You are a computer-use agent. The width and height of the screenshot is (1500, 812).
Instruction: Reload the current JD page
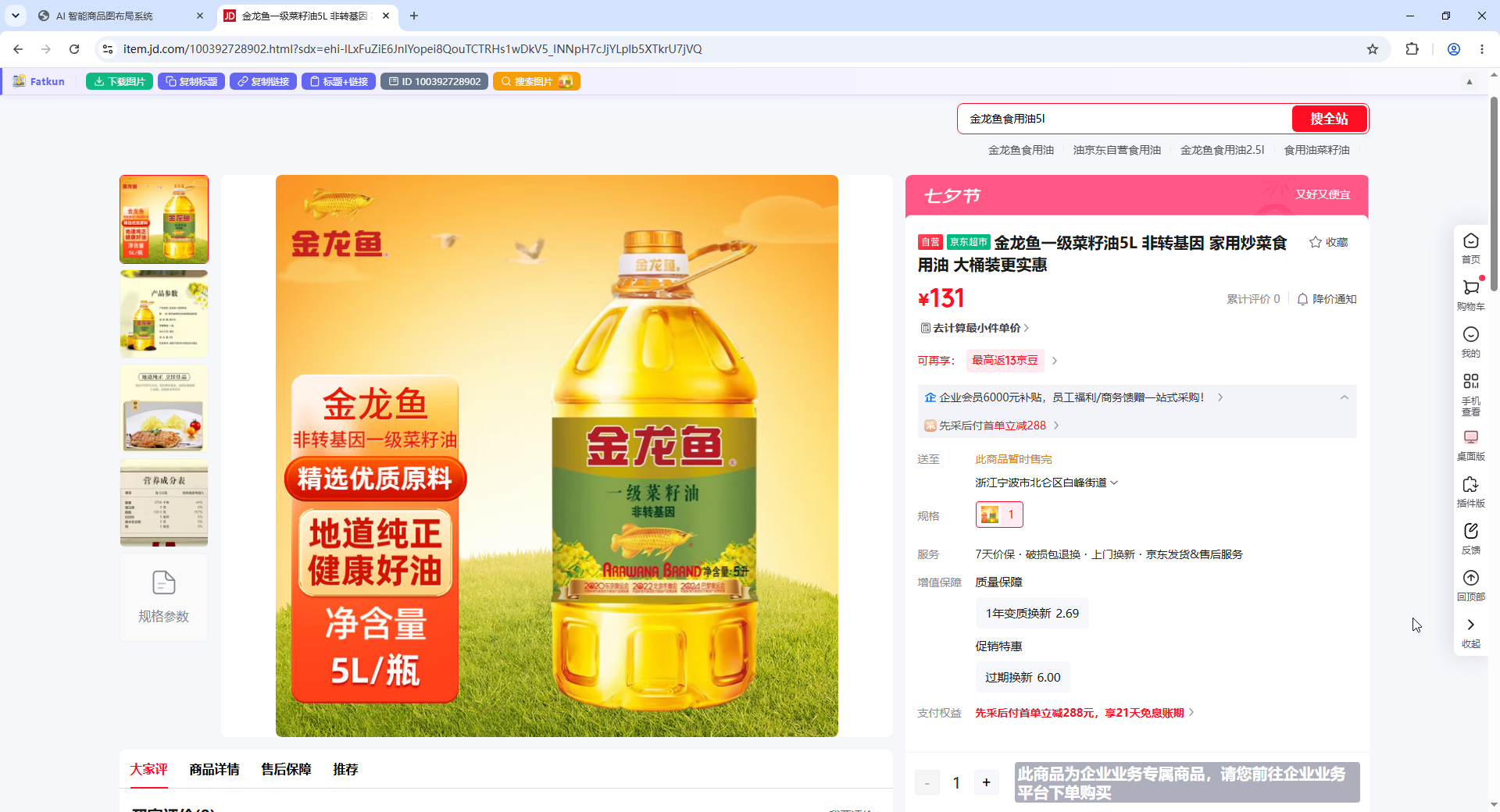tap(74, 49)
